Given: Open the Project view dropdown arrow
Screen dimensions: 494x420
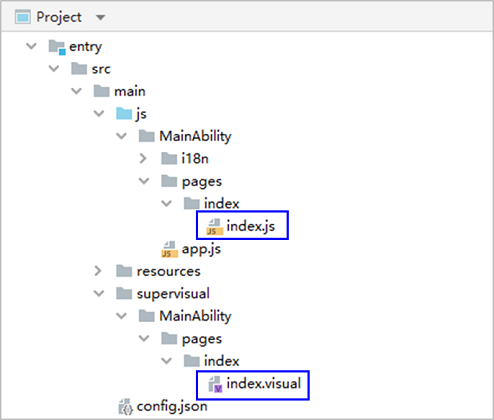Looking at the screenshot, I should coord(100,17).
